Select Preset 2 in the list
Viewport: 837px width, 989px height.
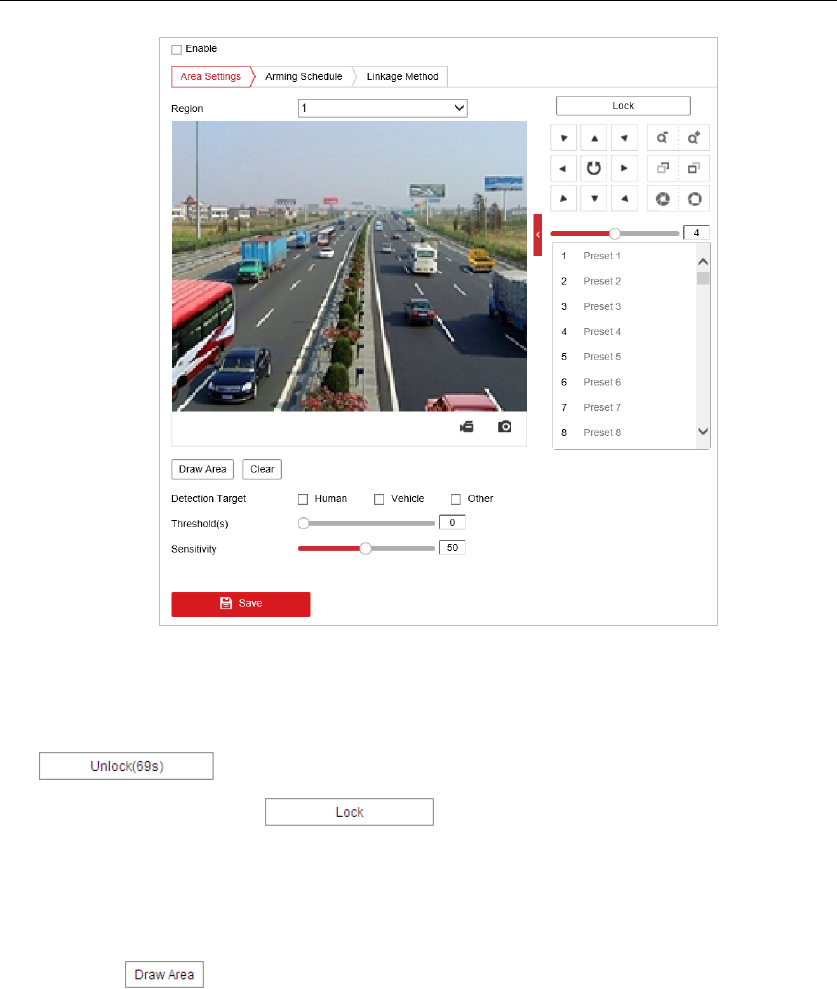tap(624, 281)
